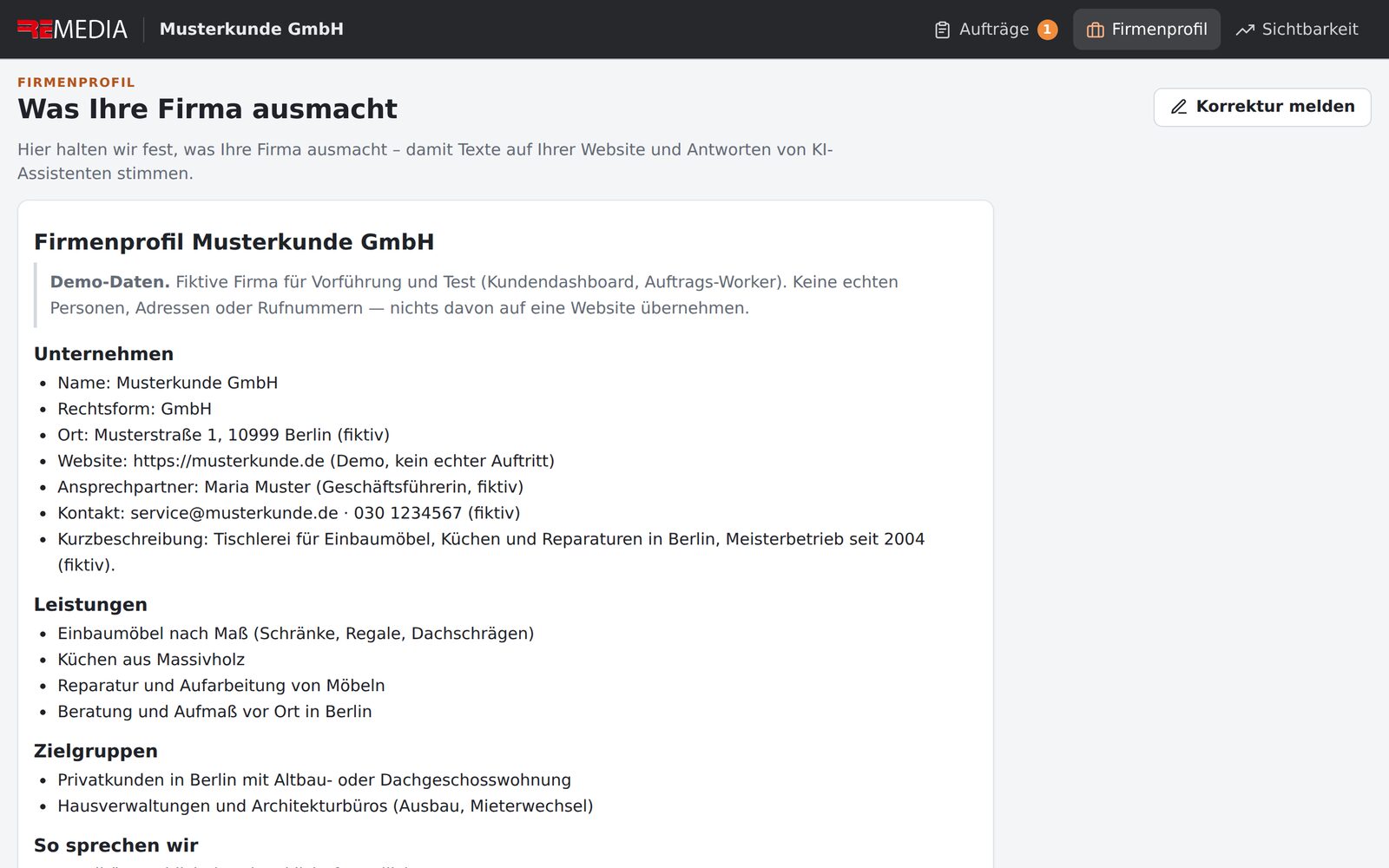
Task: Click the REMEDIA logo
Action: tap(72, 30)
